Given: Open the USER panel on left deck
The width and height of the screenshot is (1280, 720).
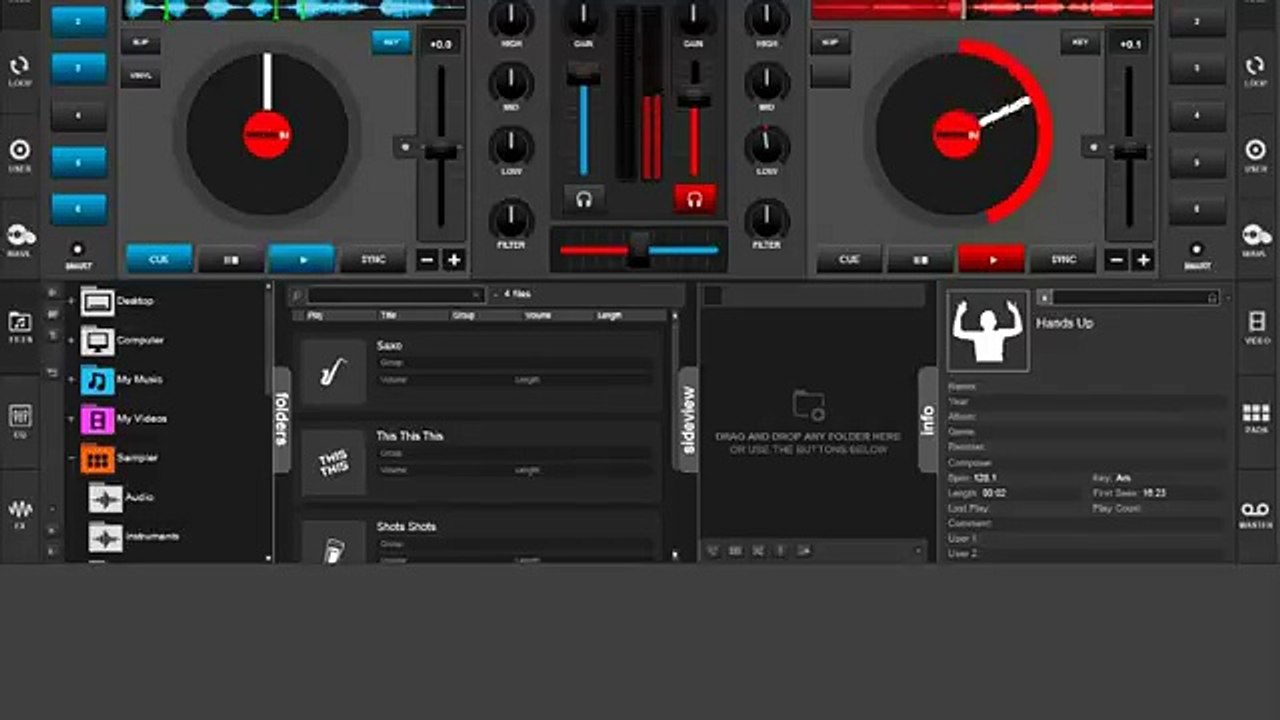Looking at the screenshot, I should (x=19, y=154).
